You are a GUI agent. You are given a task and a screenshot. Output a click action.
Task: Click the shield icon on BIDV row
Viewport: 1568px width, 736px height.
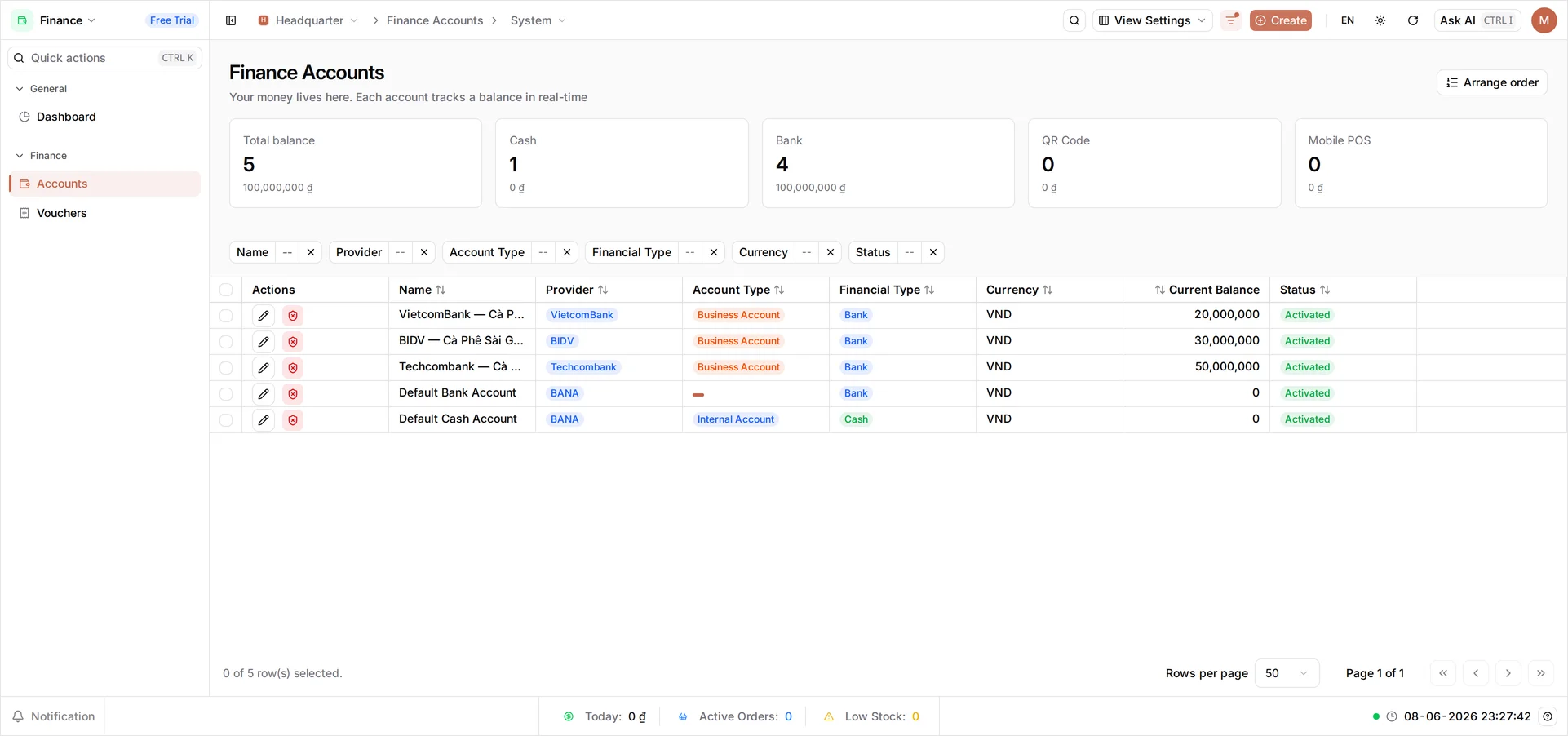click(293, 342)
